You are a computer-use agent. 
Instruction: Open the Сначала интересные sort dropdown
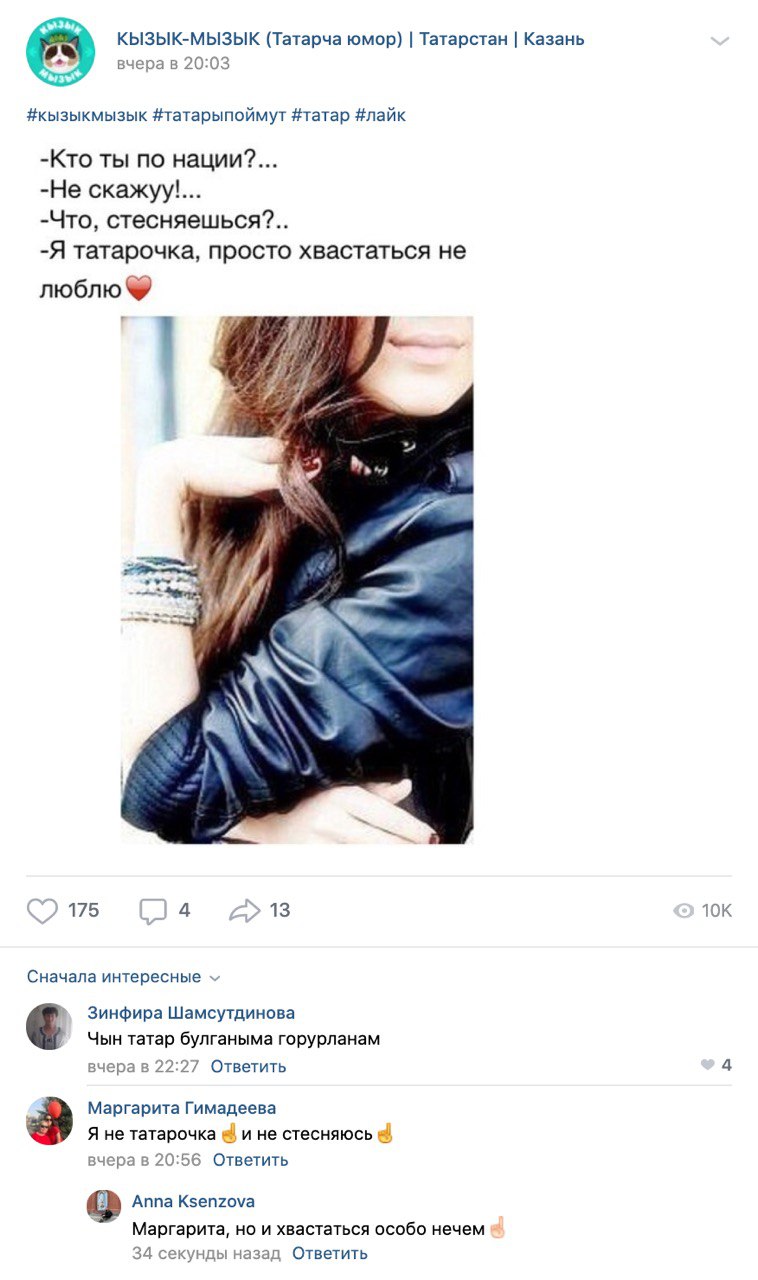pos(124,977)
